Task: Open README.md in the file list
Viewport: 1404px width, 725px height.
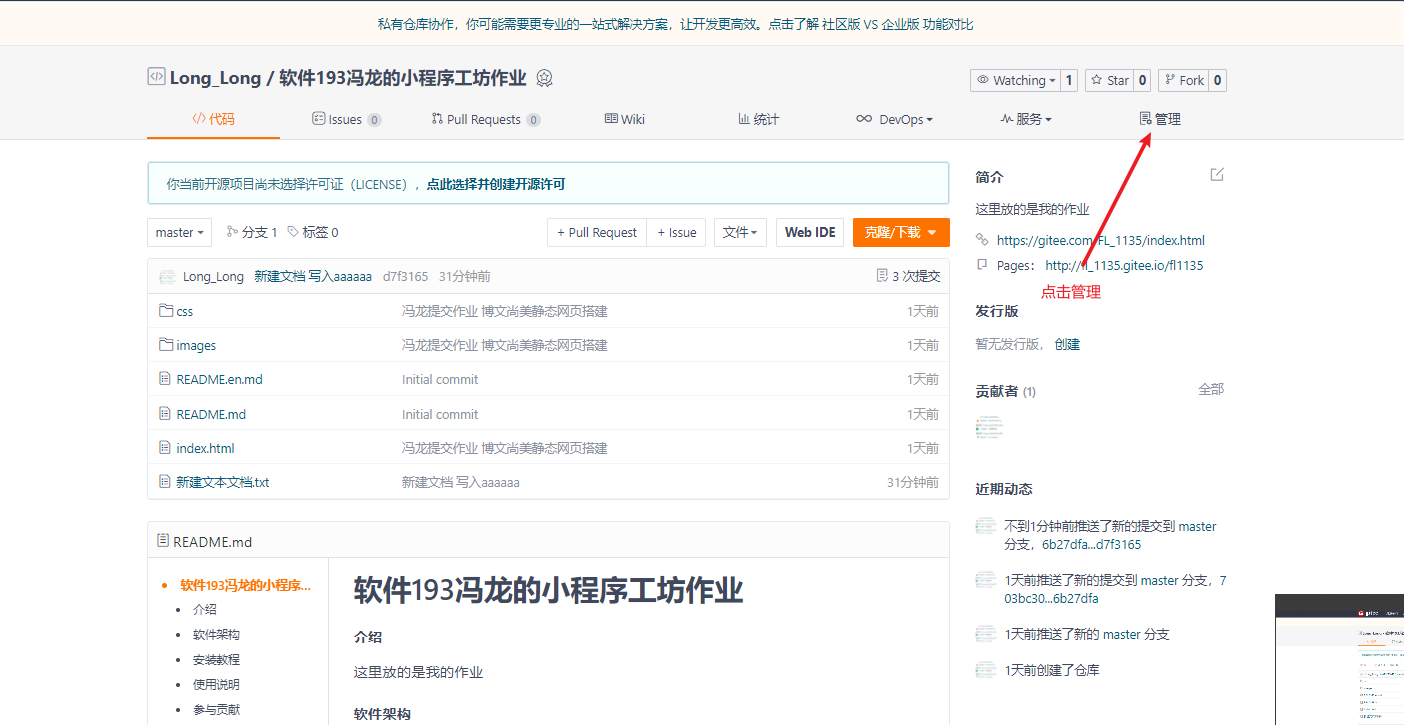Action: (x=211, y=414)
